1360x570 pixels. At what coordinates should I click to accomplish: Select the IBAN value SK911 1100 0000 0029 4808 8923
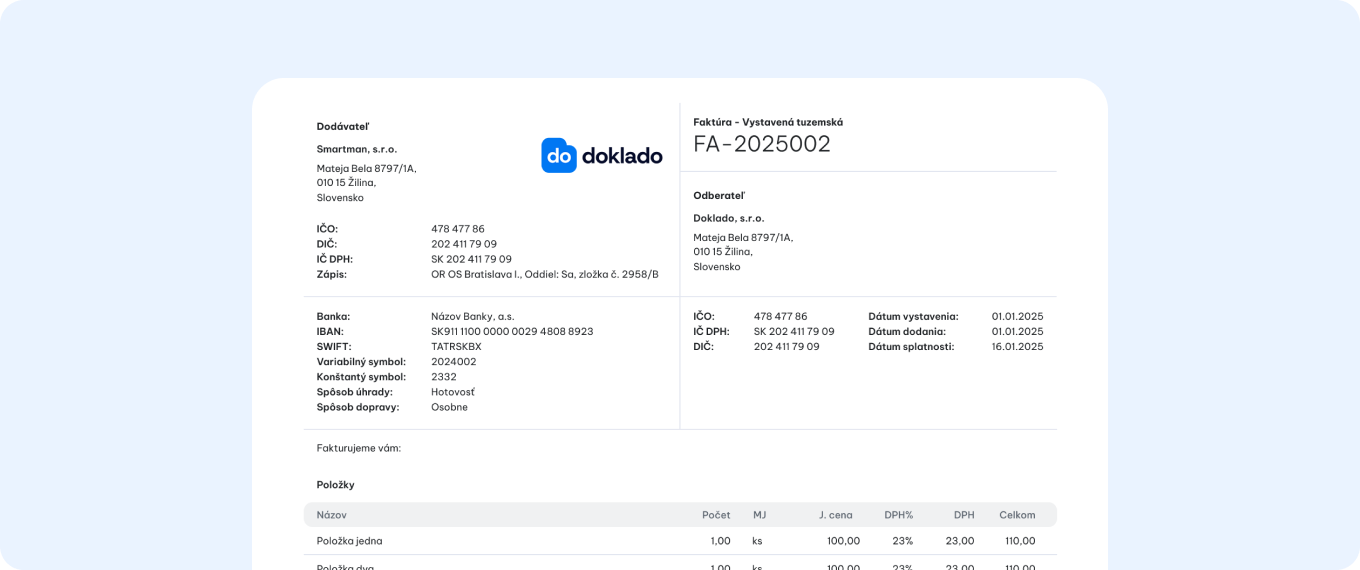(x=512, y=331)
